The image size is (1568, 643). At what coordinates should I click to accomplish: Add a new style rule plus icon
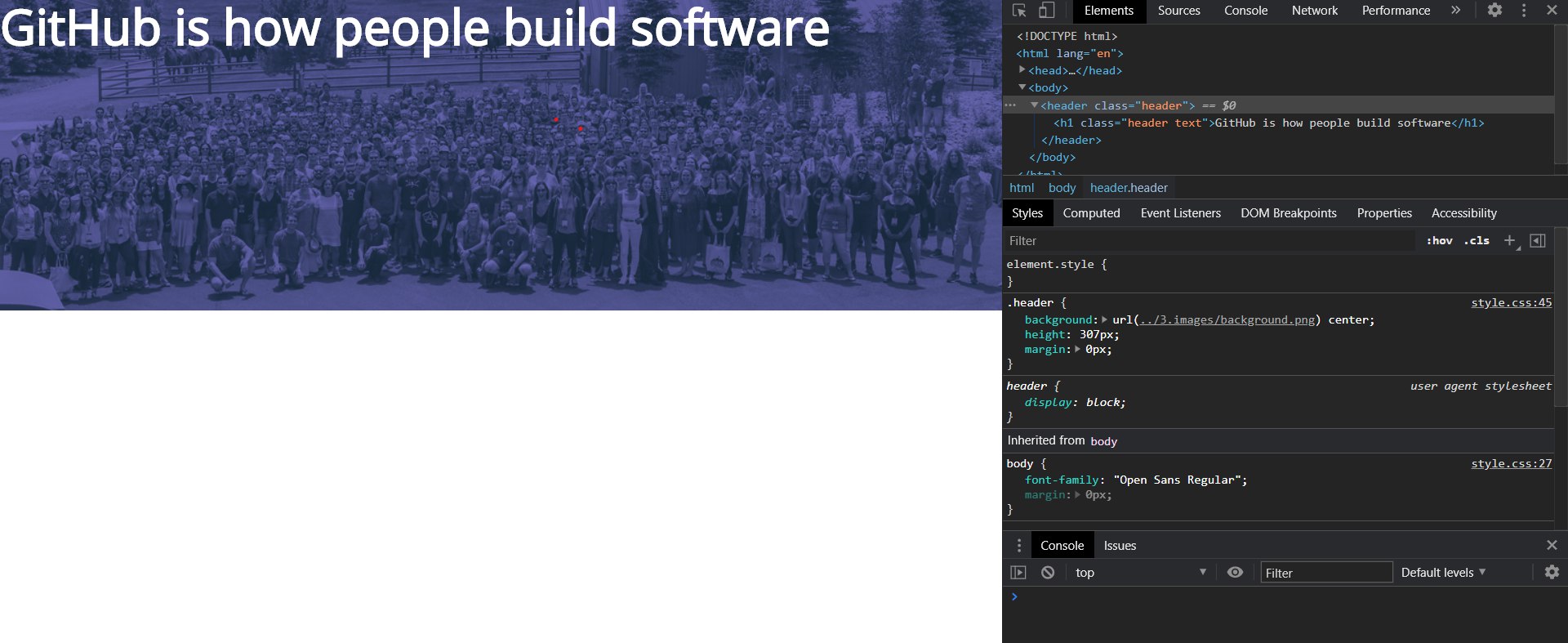[x=1510, y=241]
